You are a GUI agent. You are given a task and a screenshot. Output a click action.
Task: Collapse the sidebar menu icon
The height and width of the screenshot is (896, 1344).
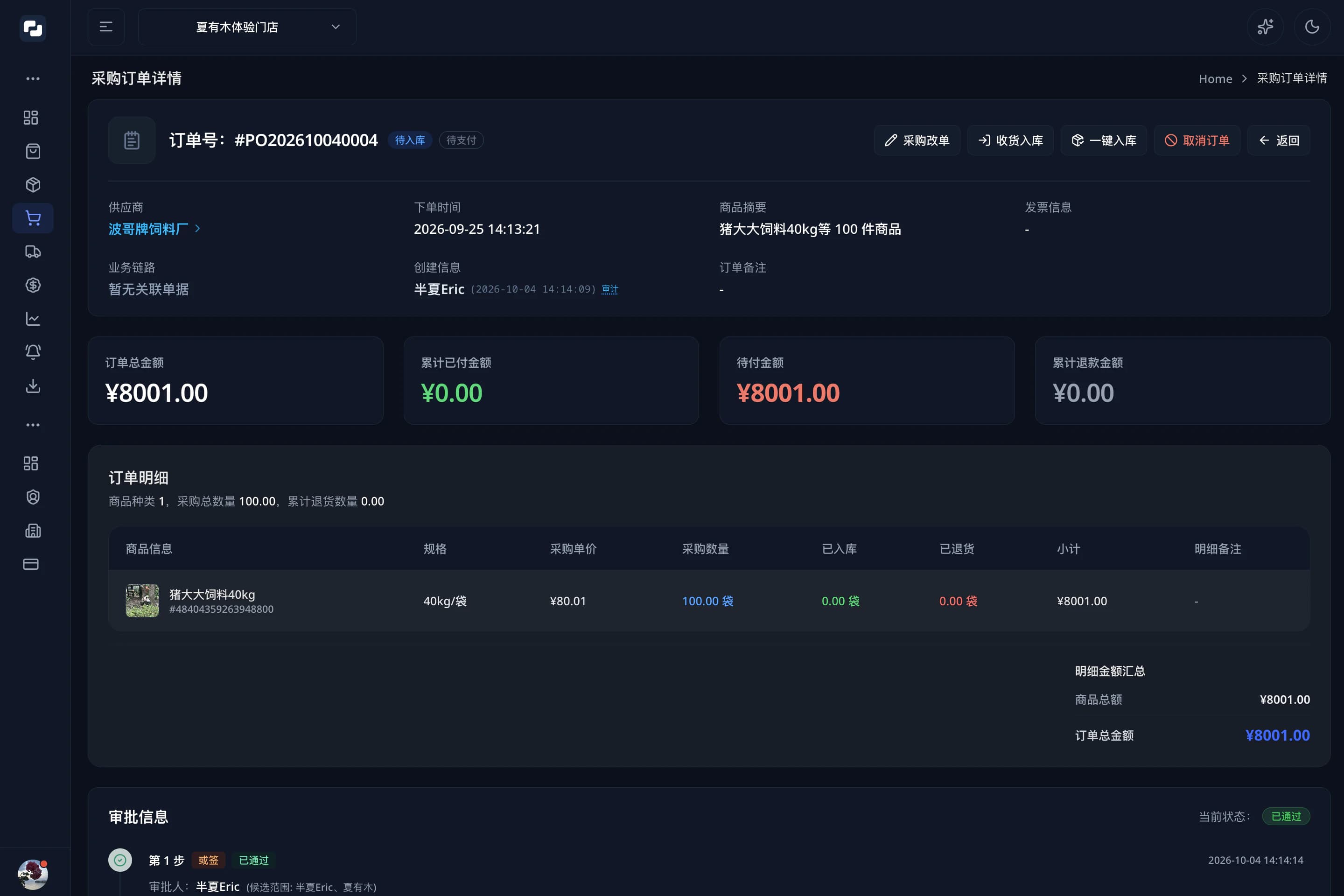[x=106, y=27]
